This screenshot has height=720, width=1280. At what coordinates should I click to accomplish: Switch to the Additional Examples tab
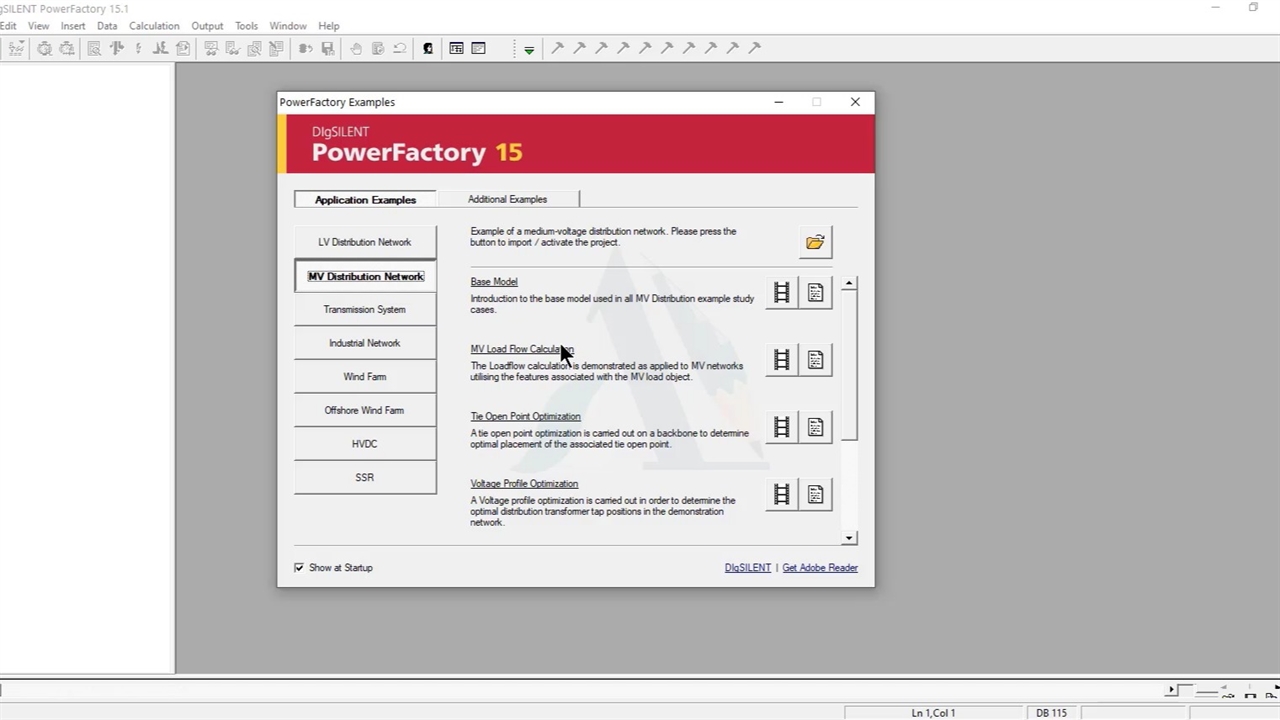click(507, 199)
